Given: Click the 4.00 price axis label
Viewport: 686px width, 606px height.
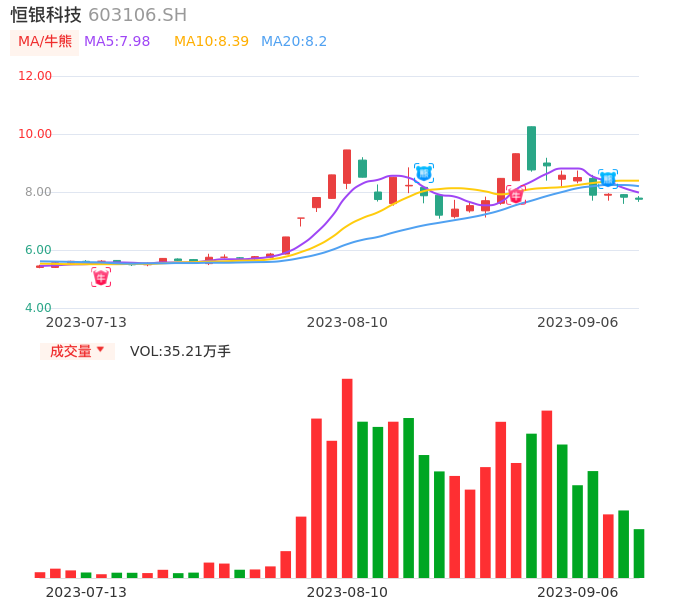Looking at the screenshot, I should [38, 308].
